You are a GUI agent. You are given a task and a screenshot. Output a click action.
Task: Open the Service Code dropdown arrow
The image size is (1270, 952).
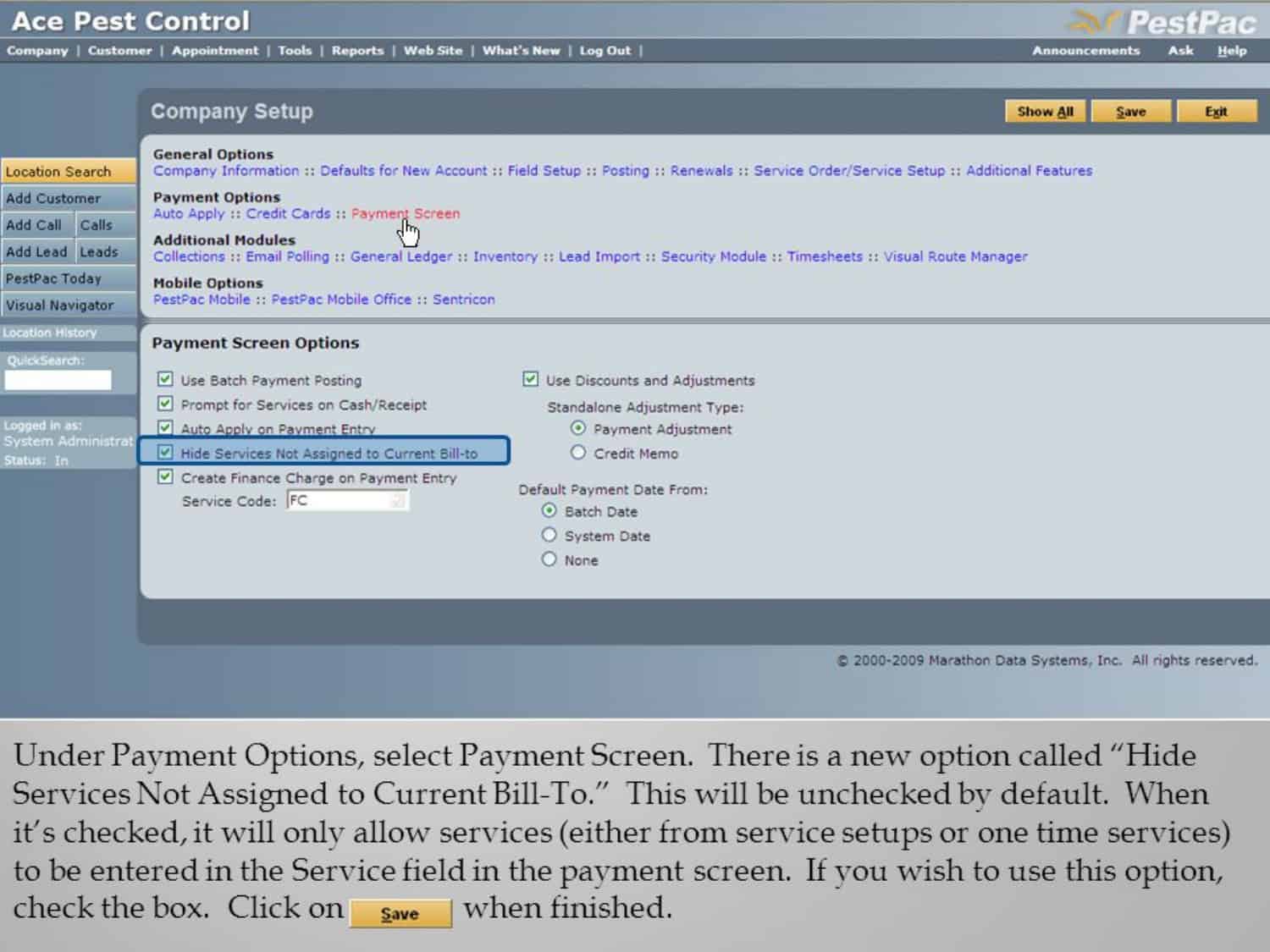(398, 501)
